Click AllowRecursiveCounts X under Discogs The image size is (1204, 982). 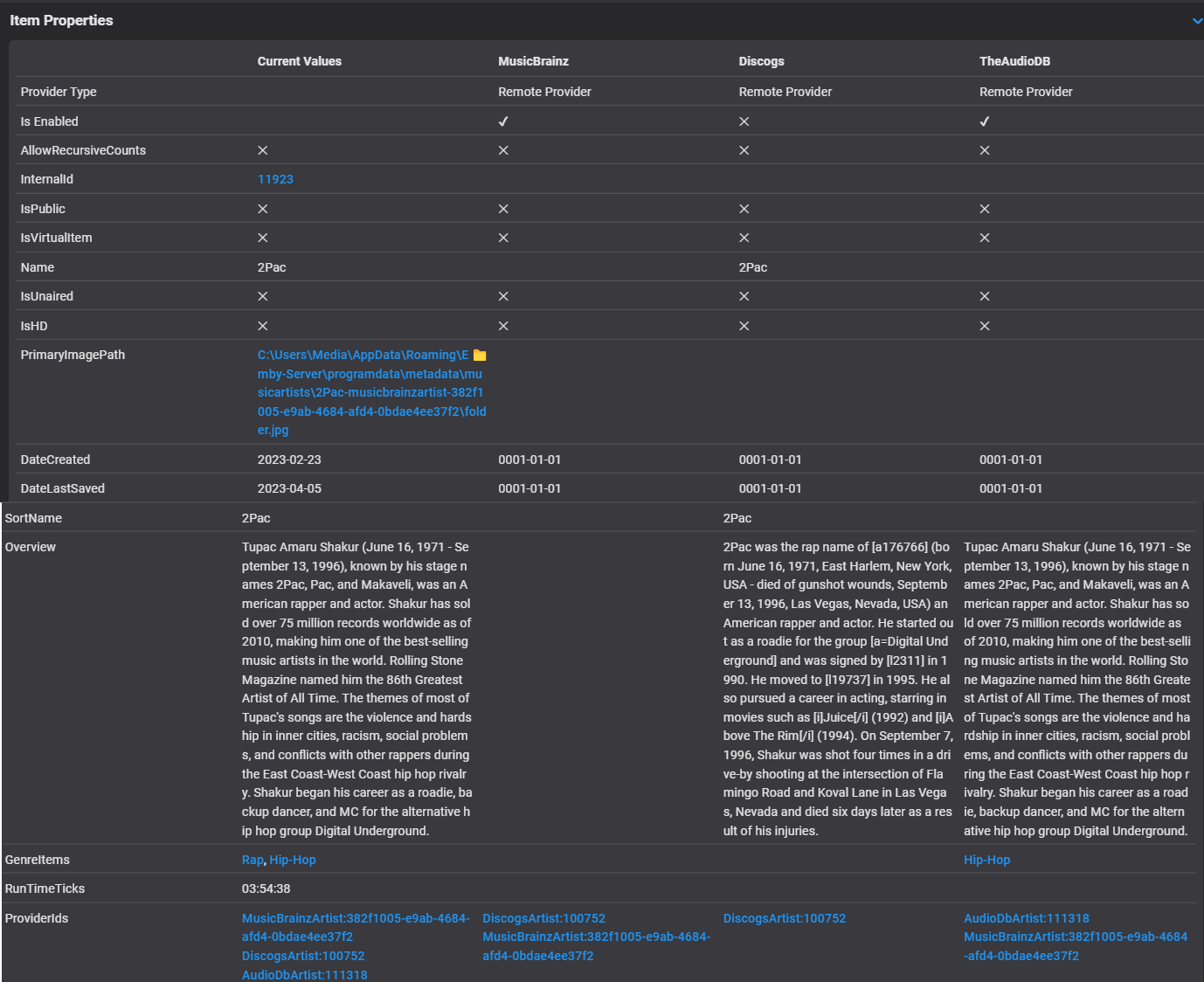pyautogui.click(x=744, y=150)
